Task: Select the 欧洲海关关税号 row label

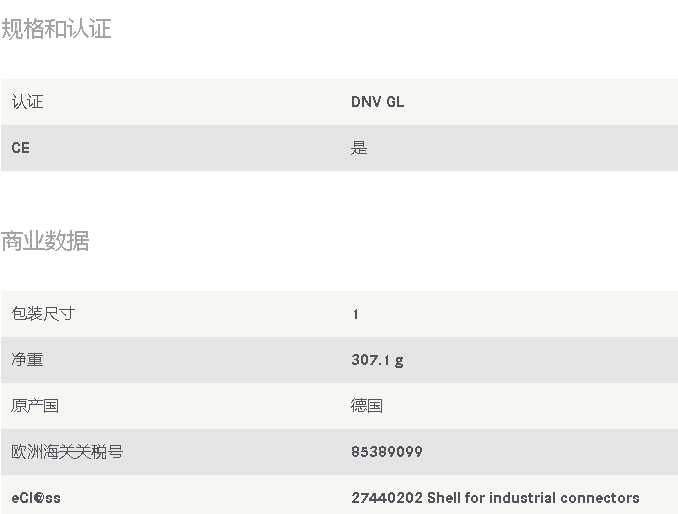Action: pos(67,452)
